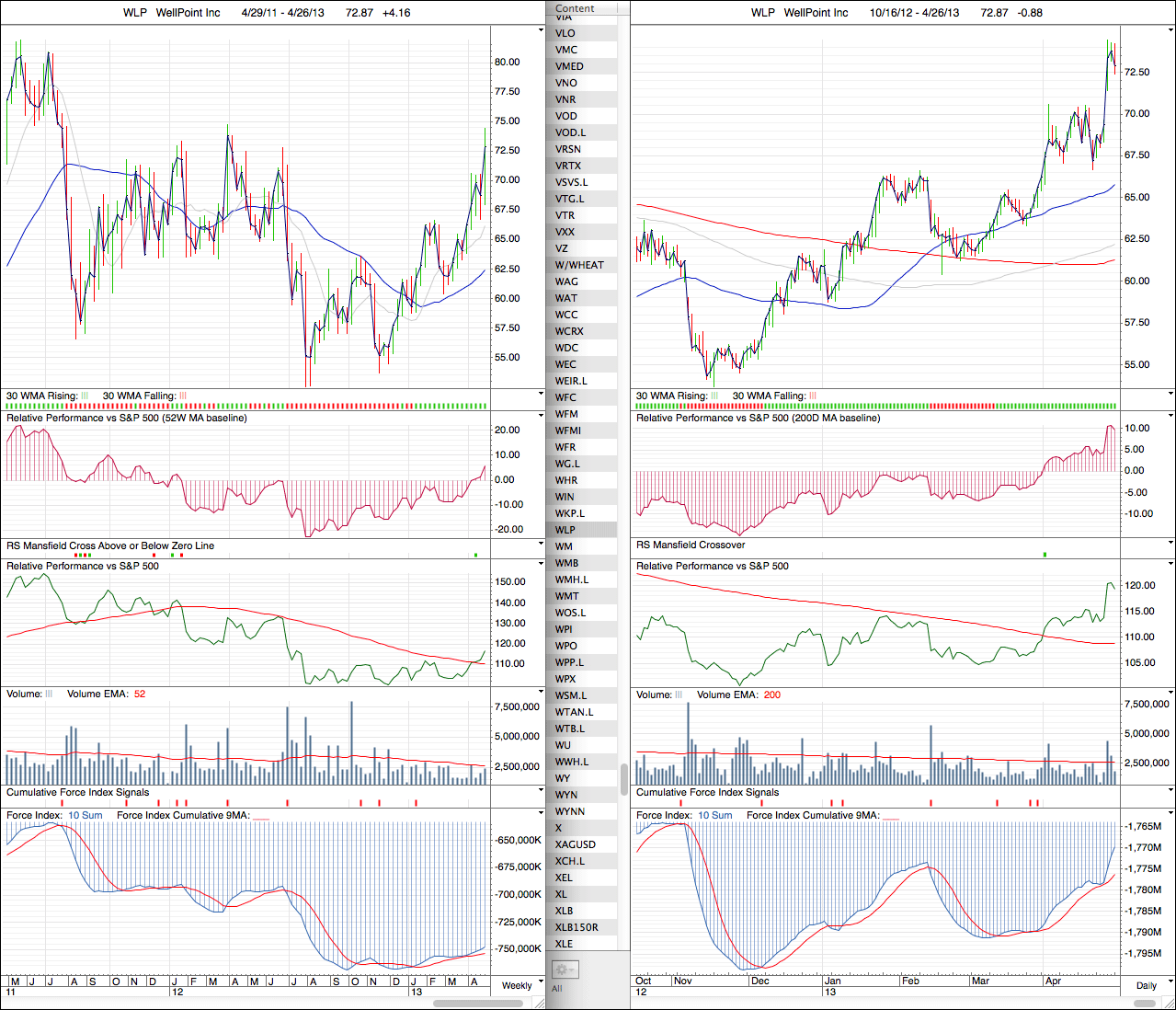The image size is (1176, 1010).
Task: Open menu arrow for weekly Relative Performance 52W panel
Action: coord(541,418)
